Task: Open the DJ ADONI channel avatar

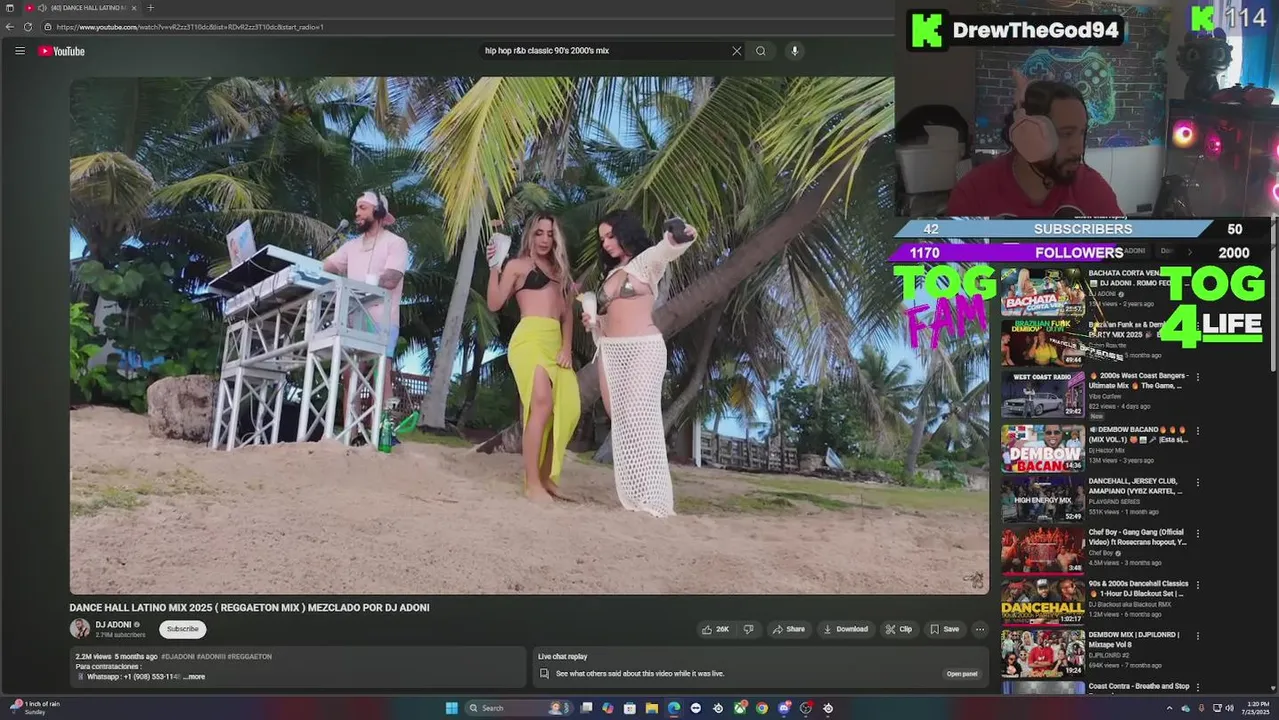Action: coord(79,628)
